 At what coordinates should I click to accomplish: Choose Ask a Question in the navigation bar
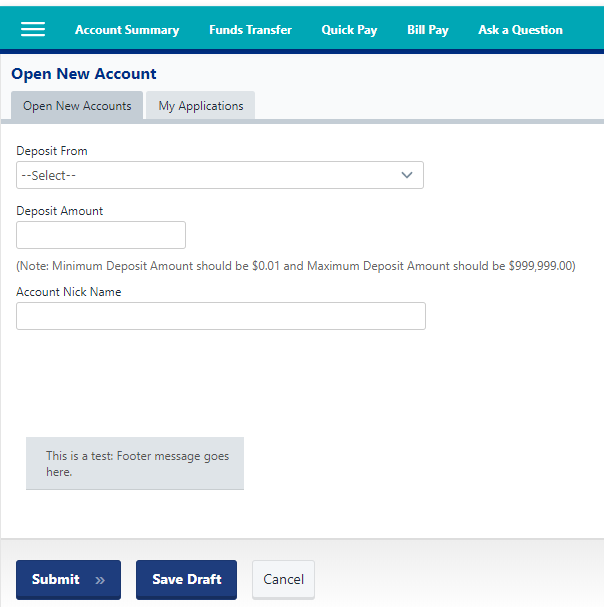pos(520,30)
